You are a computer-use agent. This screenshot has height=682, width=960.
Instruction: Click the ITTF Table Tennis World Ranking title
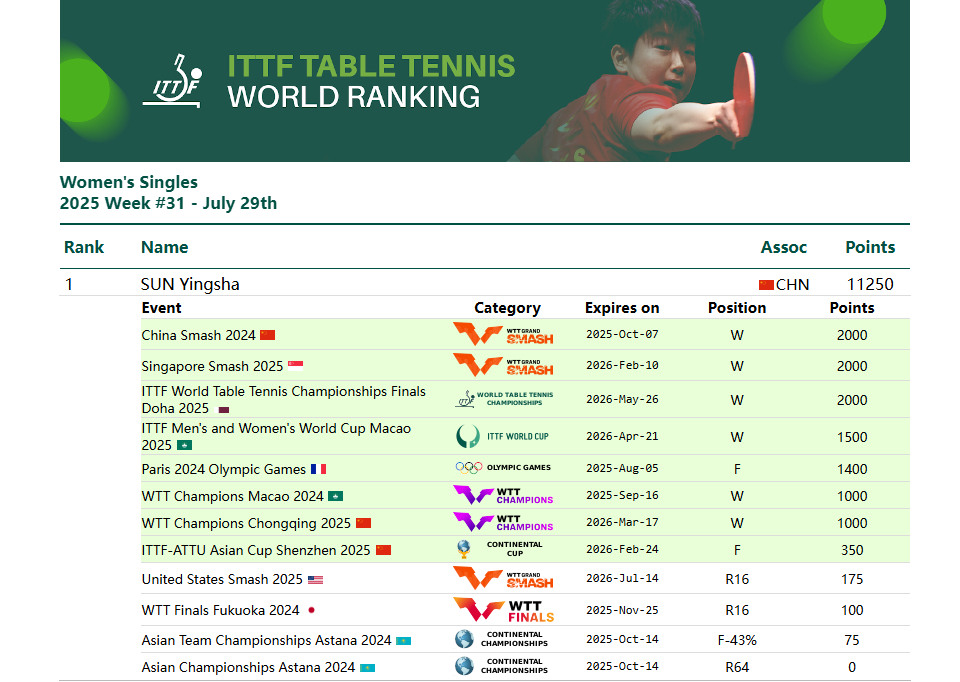371,81
